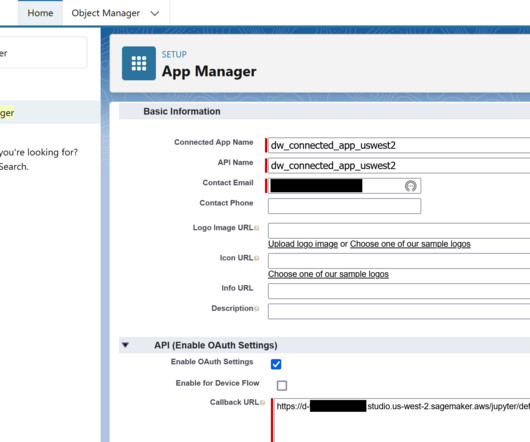Click the Description field
530x442 pixels.
pyautogui.click(x=399, y=311)
